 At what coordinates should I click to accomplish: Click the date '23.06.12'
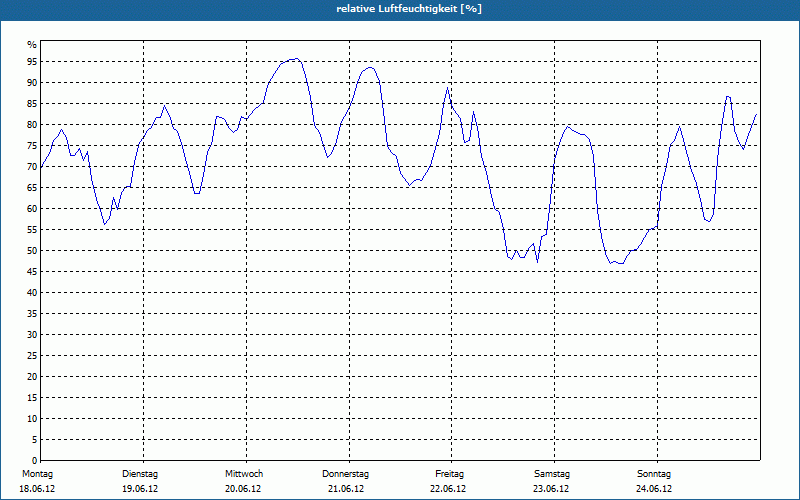(551, 489)
